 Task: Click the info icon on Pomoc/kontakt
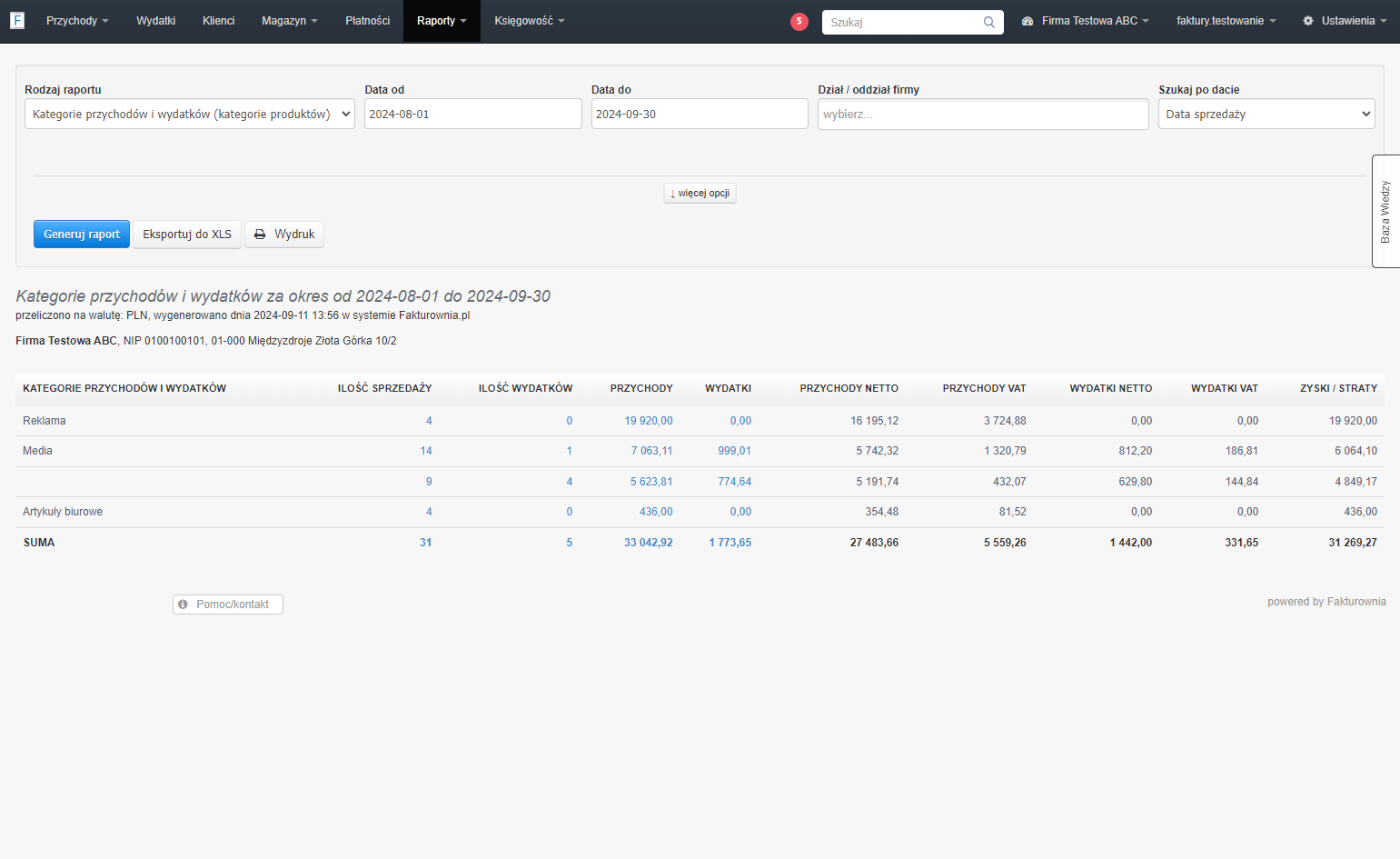coord(183,604)
